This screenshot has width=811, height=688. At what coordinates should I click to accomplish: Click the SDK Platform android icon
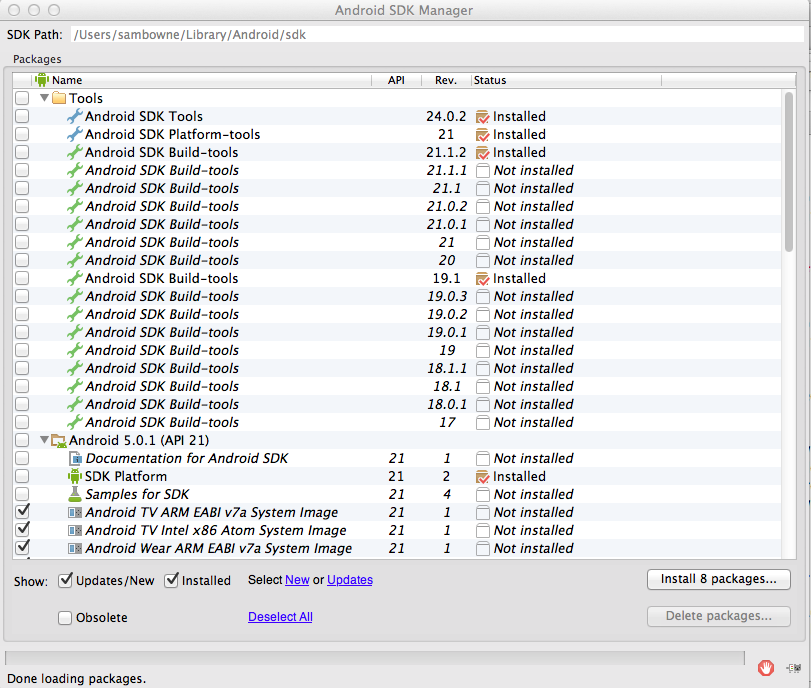[74, 477]
